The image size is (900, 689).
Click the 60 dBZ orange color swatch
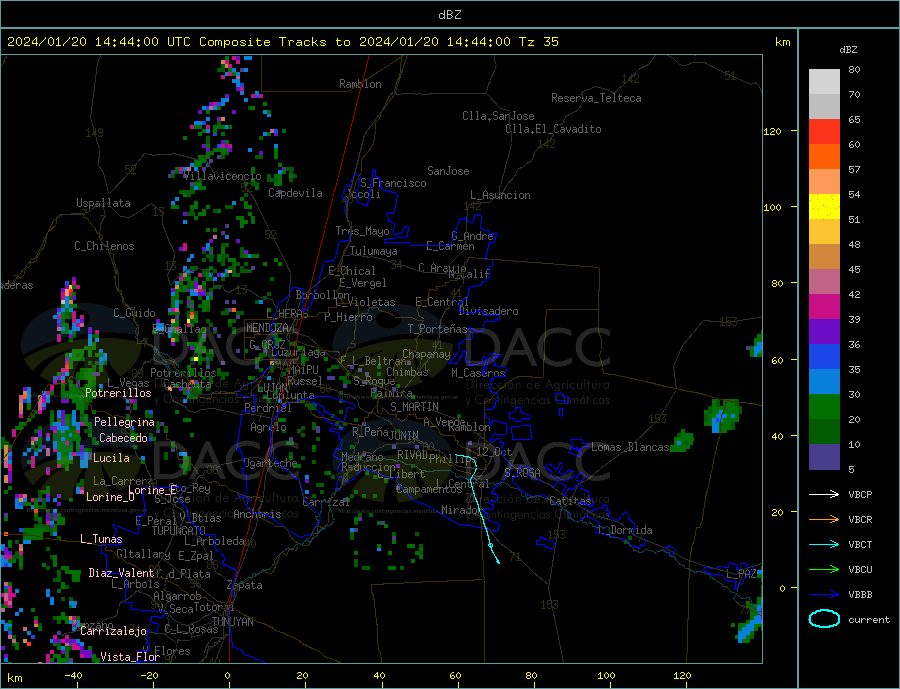(x=824, y=157)
